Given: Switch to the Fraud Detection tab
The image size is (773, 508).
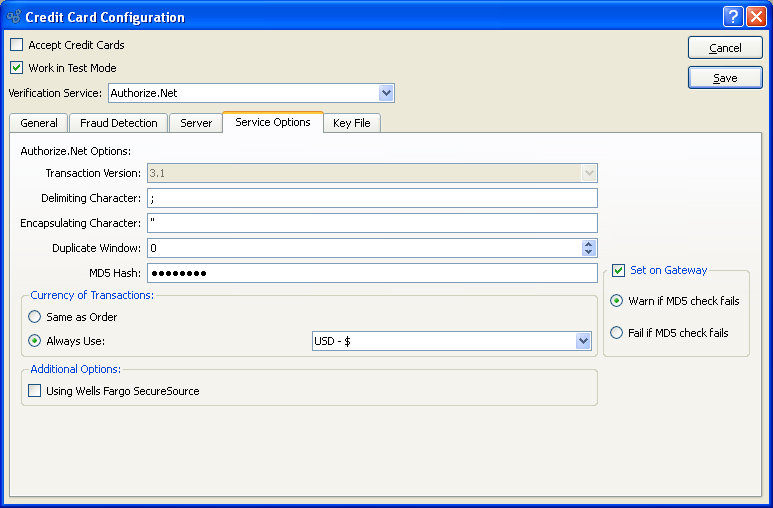Looking at the screenshot, I should click(119, 123).
